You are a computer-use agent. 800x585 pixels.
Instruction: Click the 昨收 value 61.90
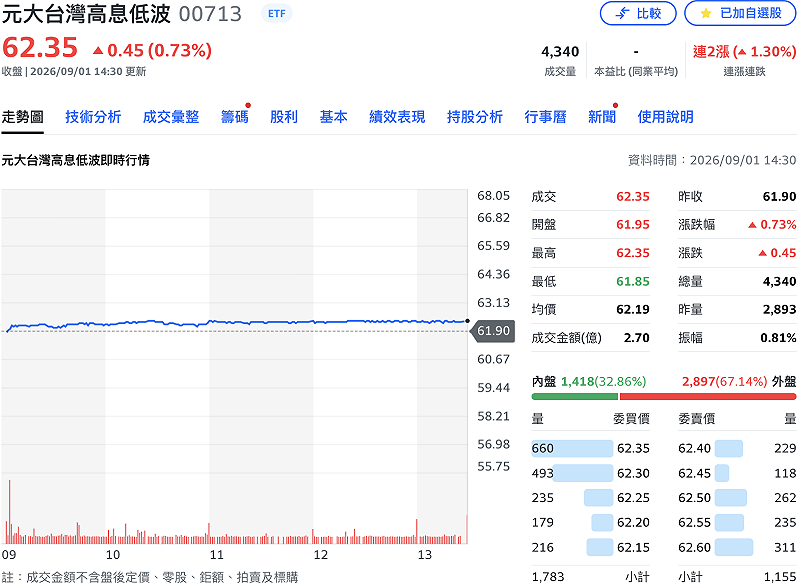pos(779,196)
